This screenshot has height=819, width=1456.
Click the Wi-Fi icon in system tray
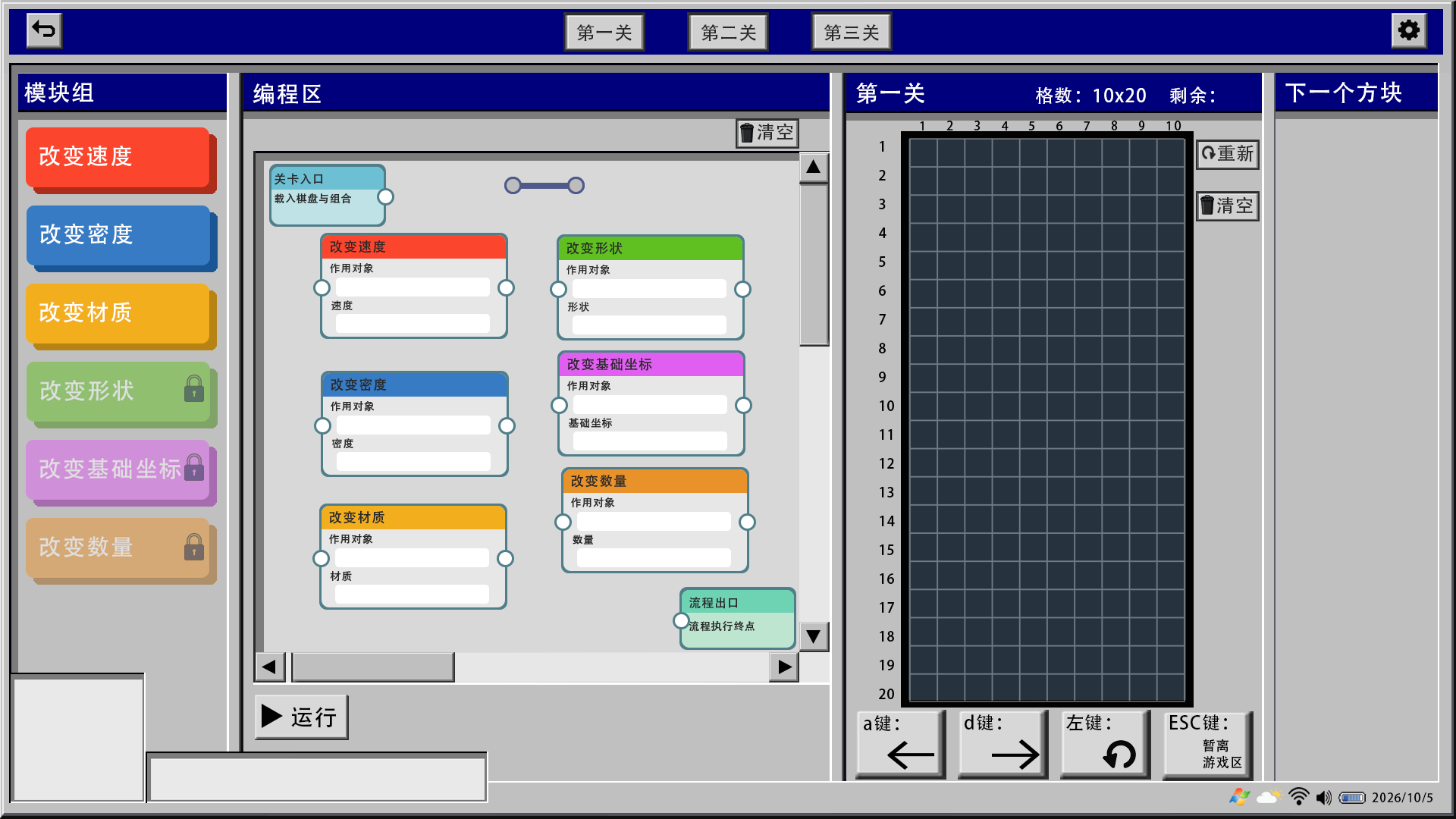coord(1299,796)
